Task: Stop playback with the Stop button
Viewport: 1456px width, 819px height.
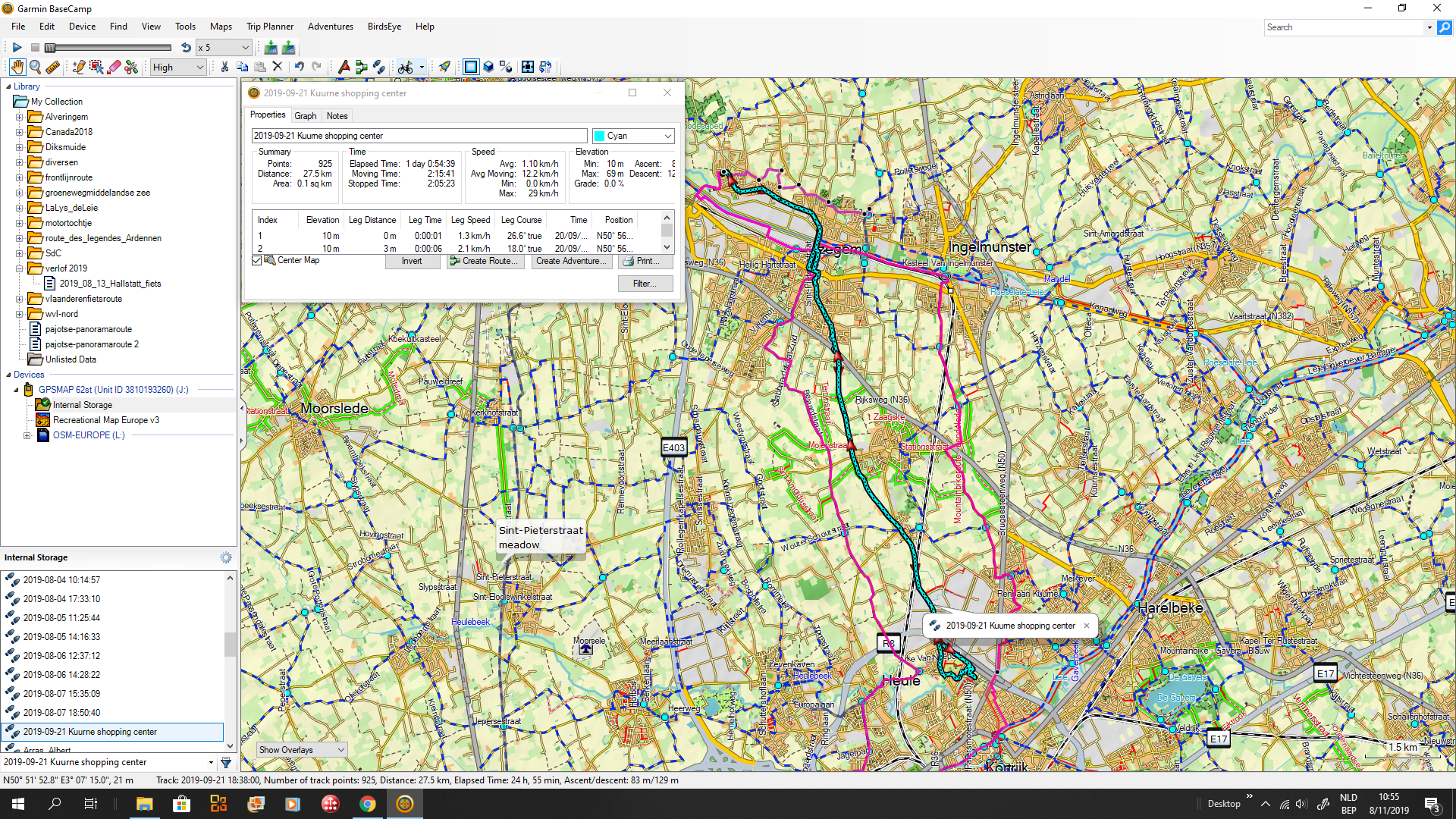Action: click(35, 47)
